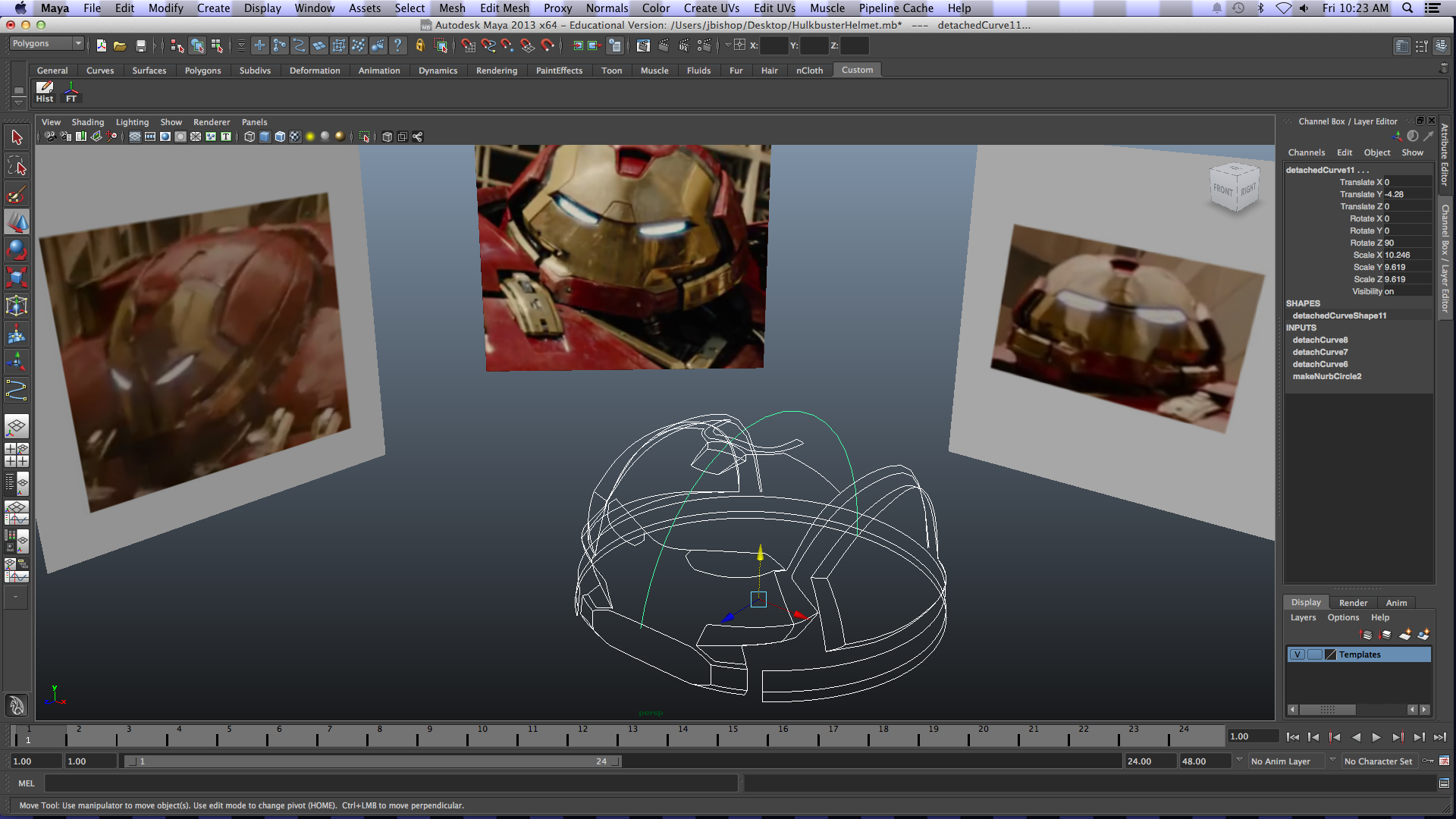Viewport: 1456px width, 819px height.
Task: Open the Polygons menu set dropdown
Action: (x=46, y=43)
